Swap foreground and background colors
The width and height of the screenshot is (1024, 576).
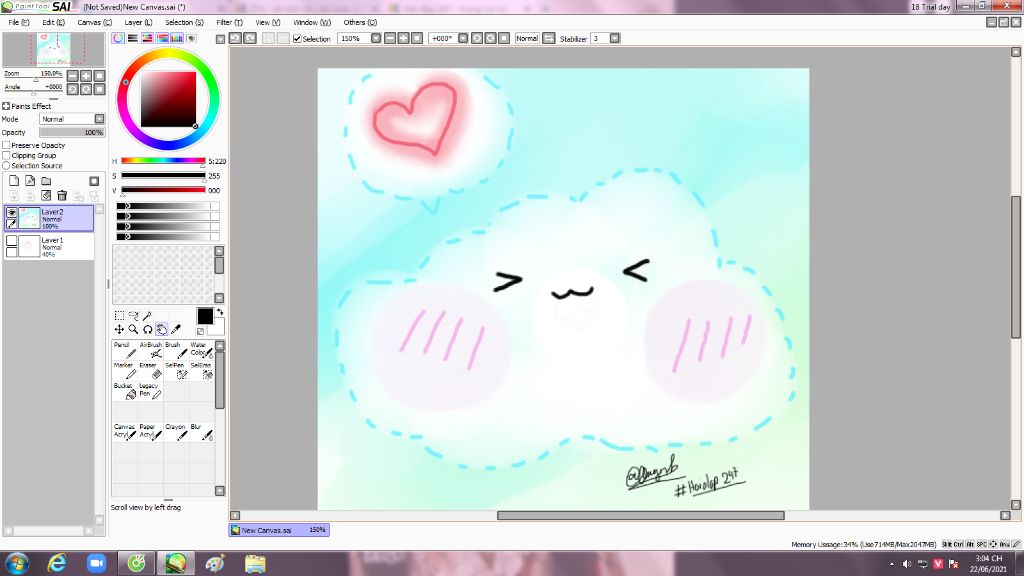(219, 312)
